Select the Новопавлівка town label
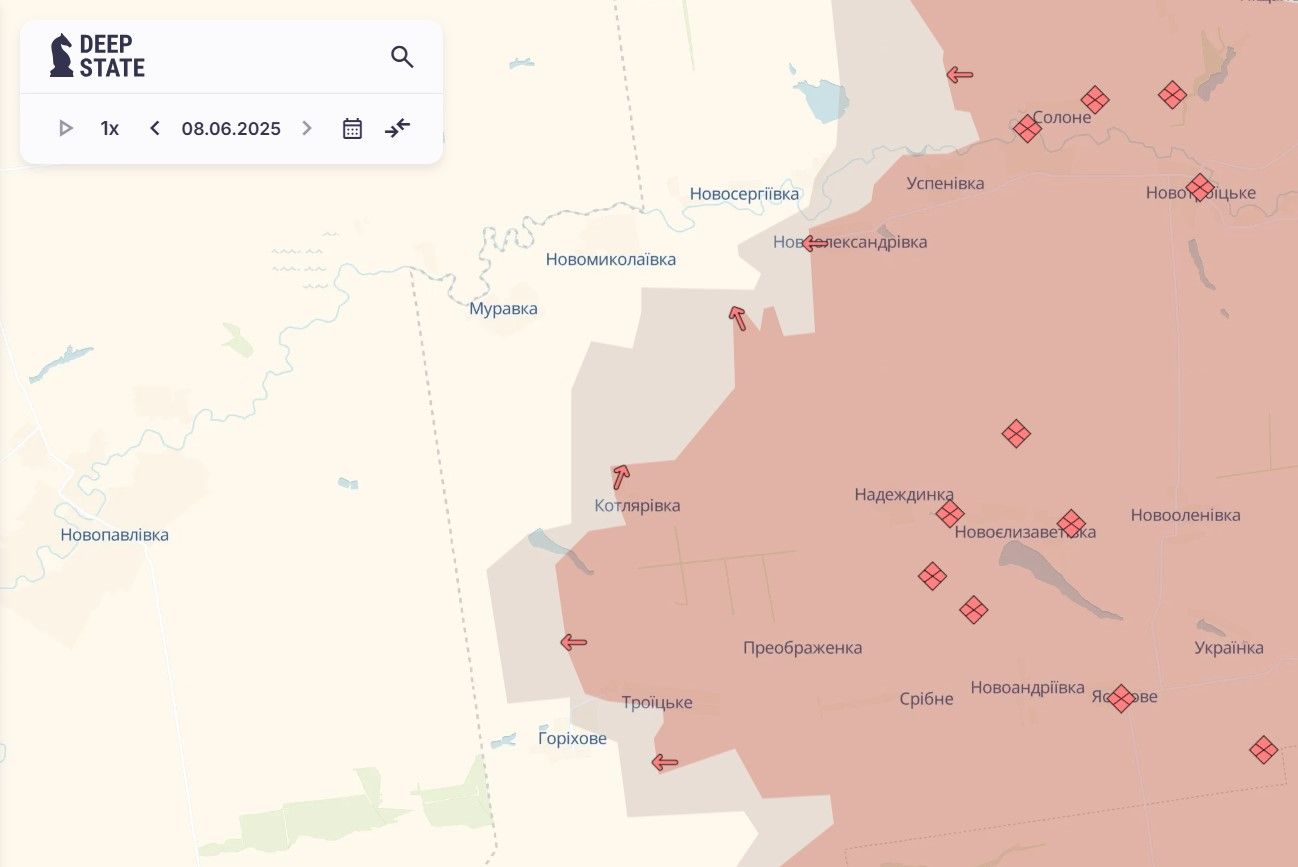 (x=114, y=535)
